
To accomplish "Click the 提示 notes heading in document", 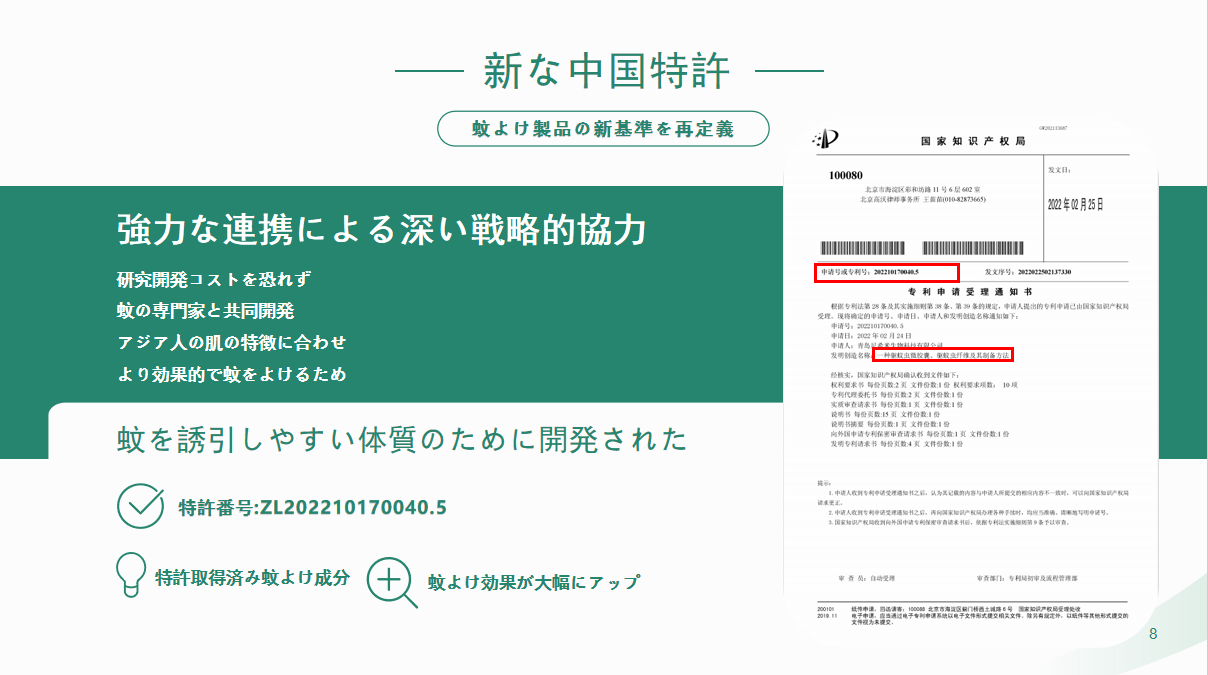I will [x=824, y=481].
